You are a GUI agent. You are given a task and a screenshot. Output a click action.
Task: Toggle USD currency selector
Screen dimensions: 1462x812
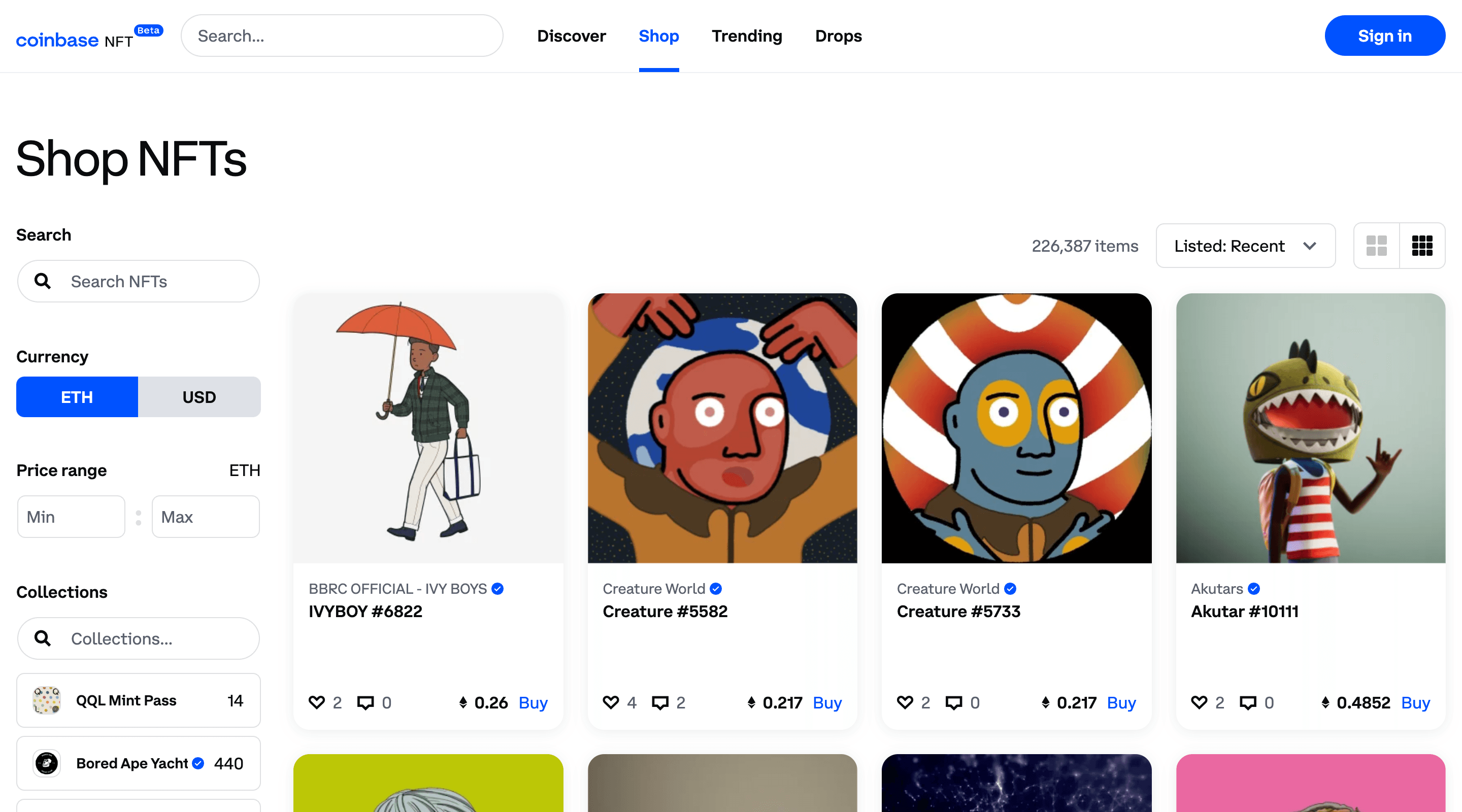coord(199,396)
